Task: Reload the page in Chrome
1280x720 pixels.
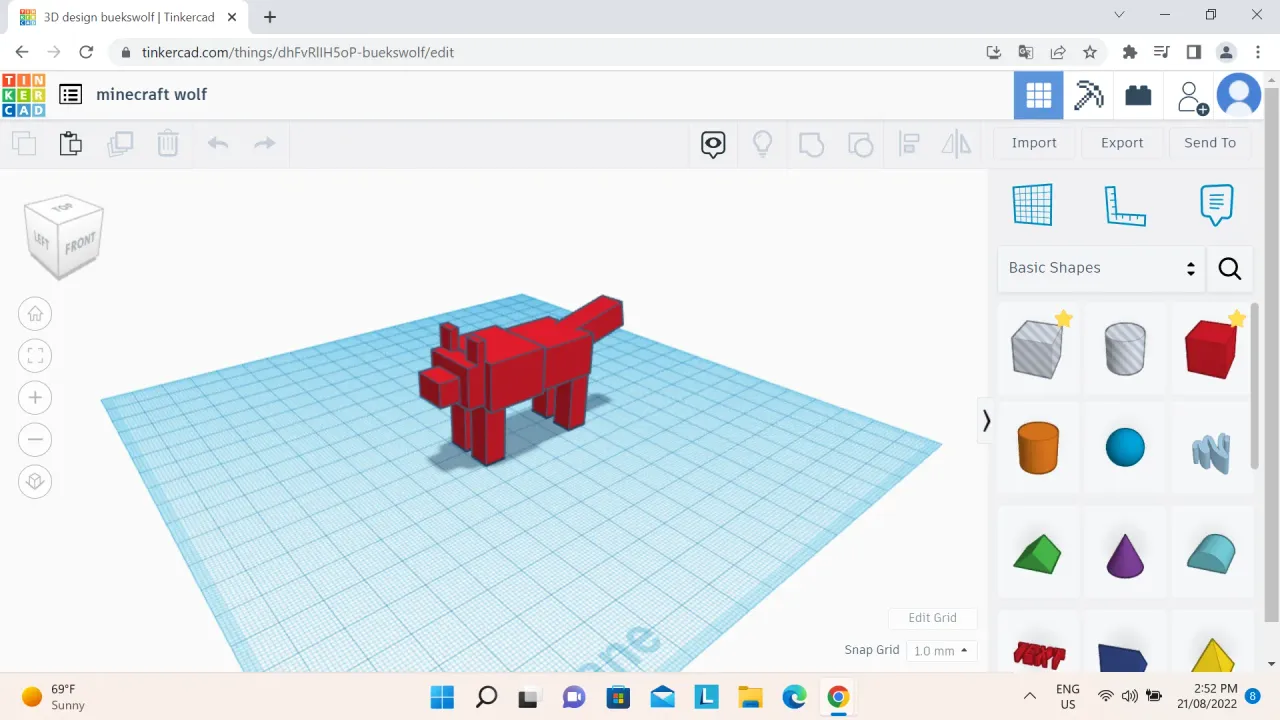Action: pyautogui.click(x=86, y=52)
